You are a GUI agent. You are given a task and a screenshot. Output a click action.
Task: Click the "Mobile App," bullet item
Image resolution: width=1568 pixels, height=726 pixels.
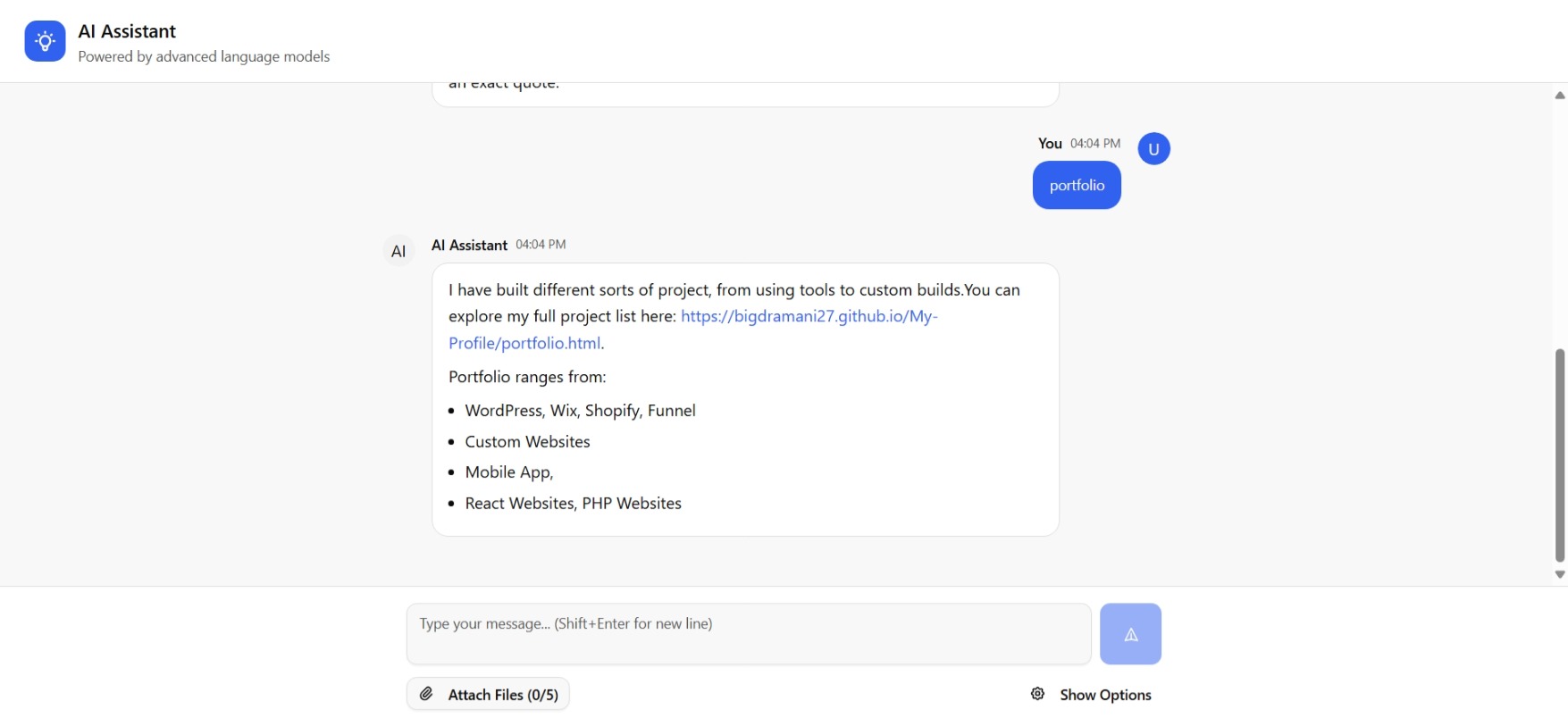[508, 472]
